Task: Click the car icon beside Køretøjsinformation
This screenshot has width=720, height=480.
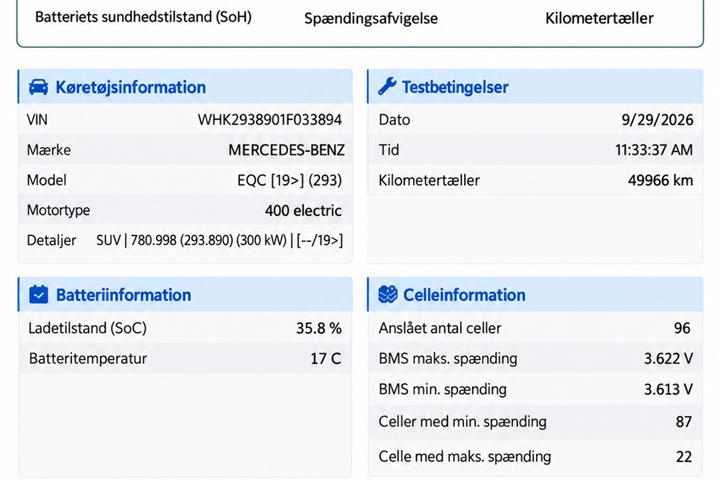Action: [x=38, y=87]
